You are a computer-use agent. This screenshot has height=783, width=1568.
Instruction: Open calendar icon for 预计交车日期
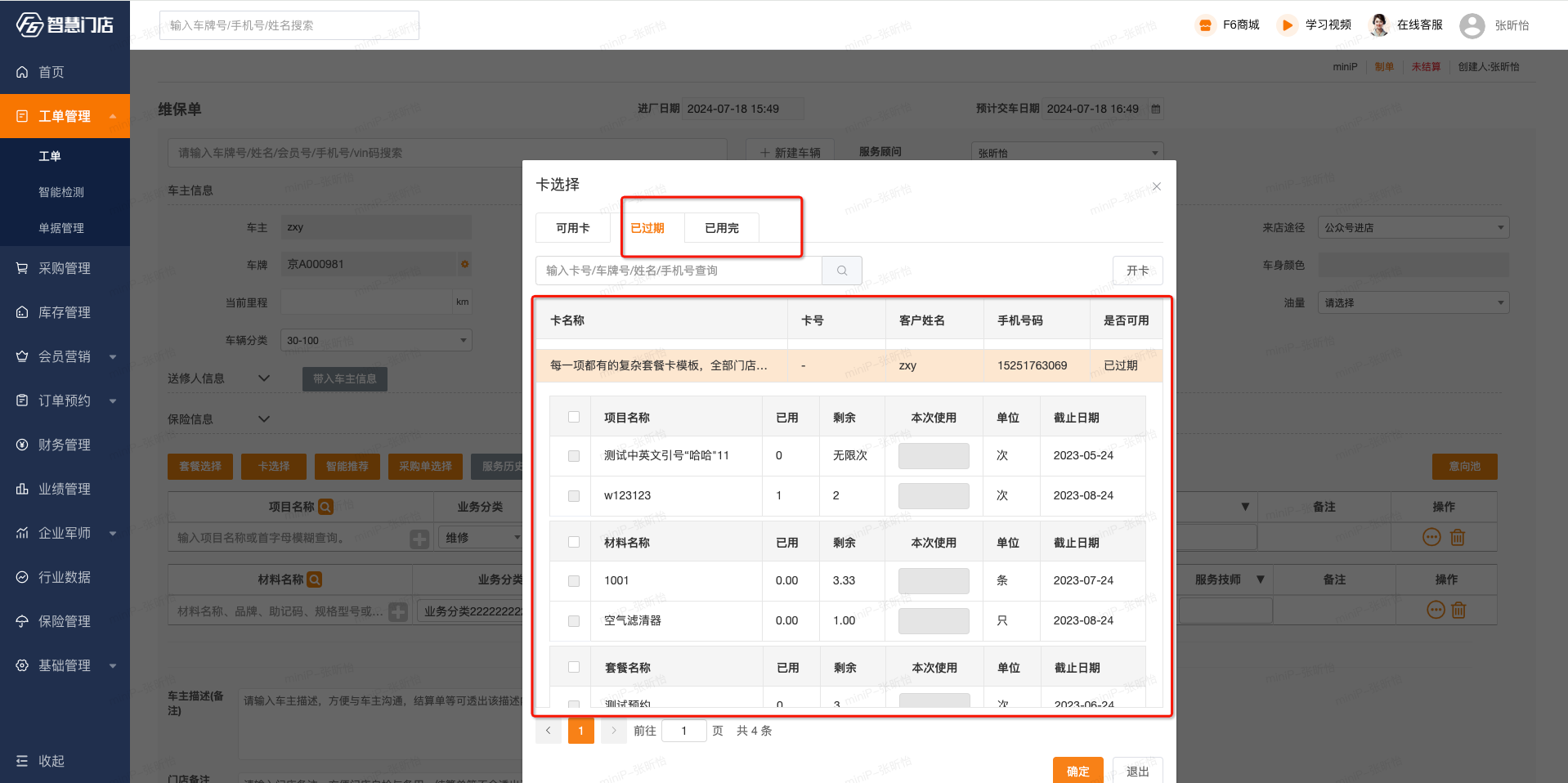click(x=1156, y=109)
